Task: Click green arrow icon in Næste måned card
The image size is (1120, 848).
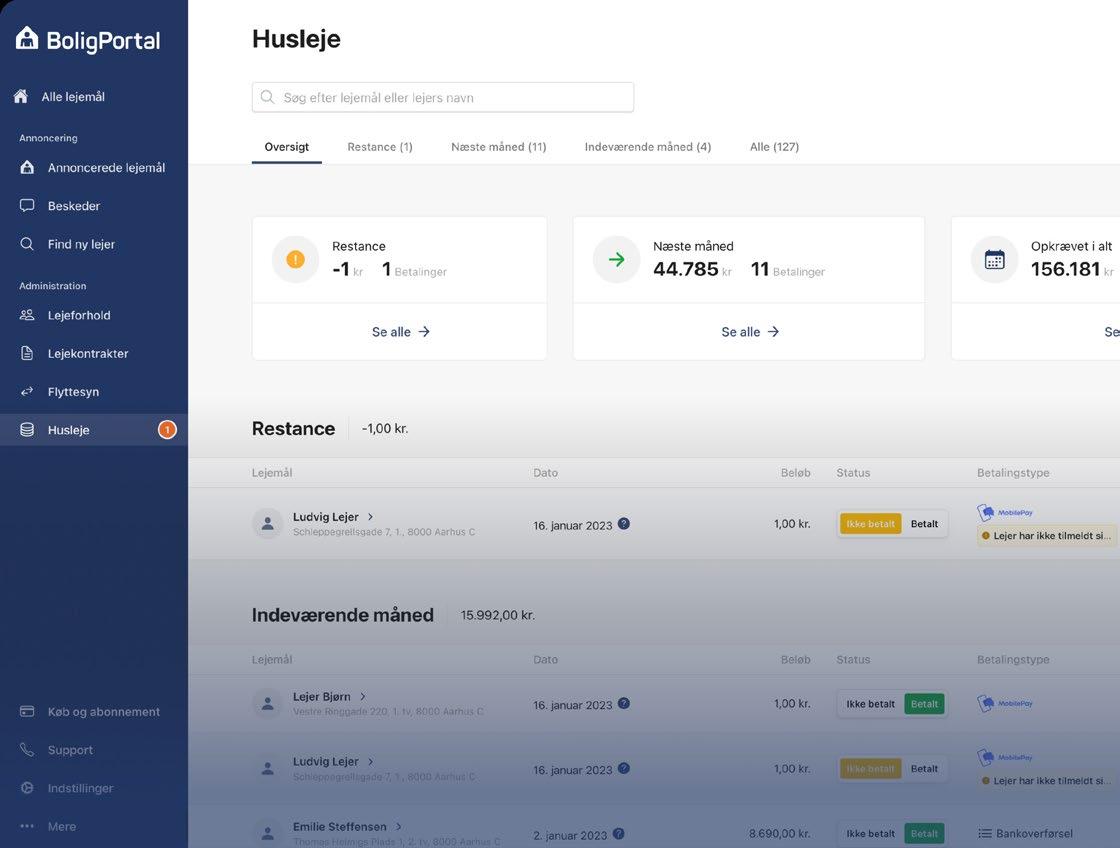Action: 616,259
